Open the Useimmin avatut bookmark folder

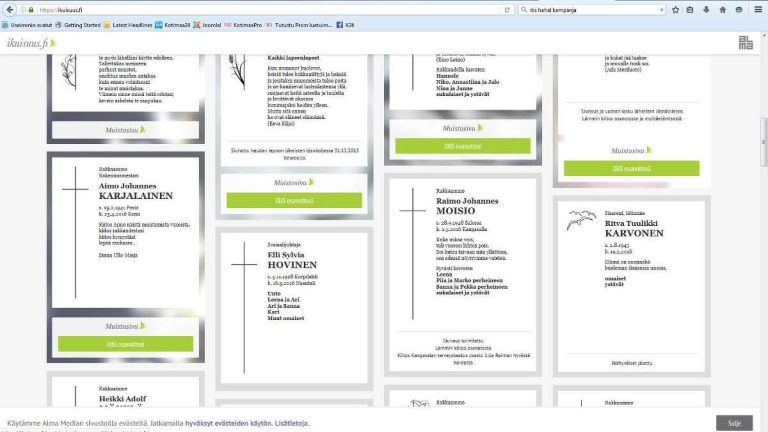pos(27,25)
